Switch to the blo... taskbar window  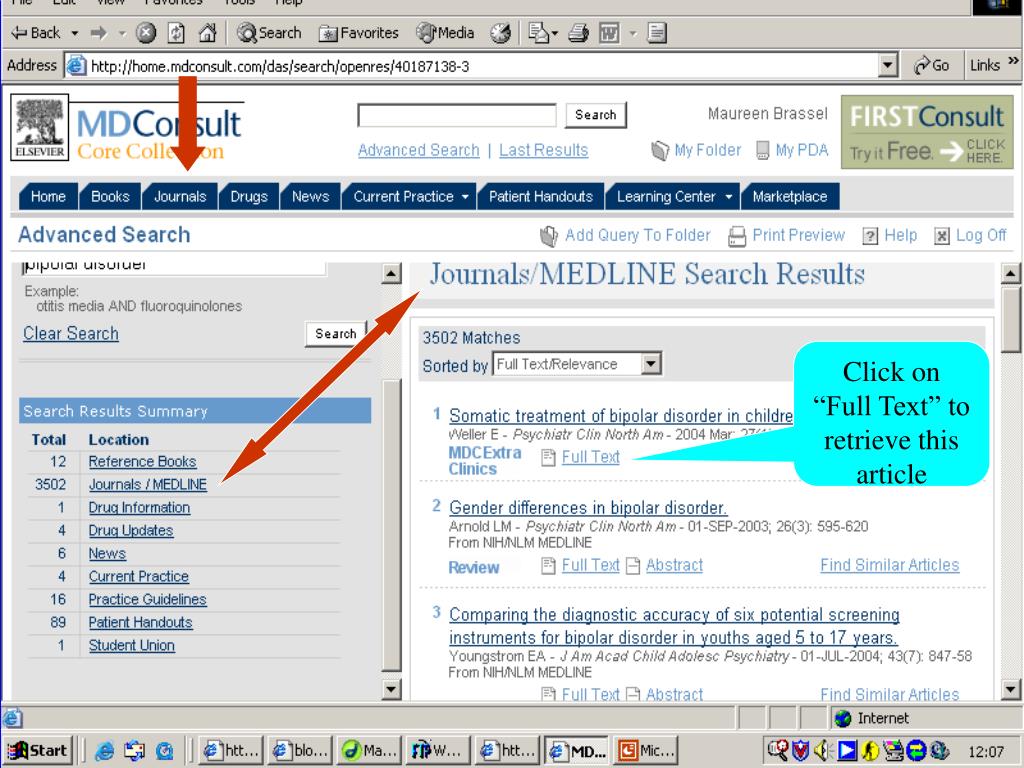(x=300, y=751)
